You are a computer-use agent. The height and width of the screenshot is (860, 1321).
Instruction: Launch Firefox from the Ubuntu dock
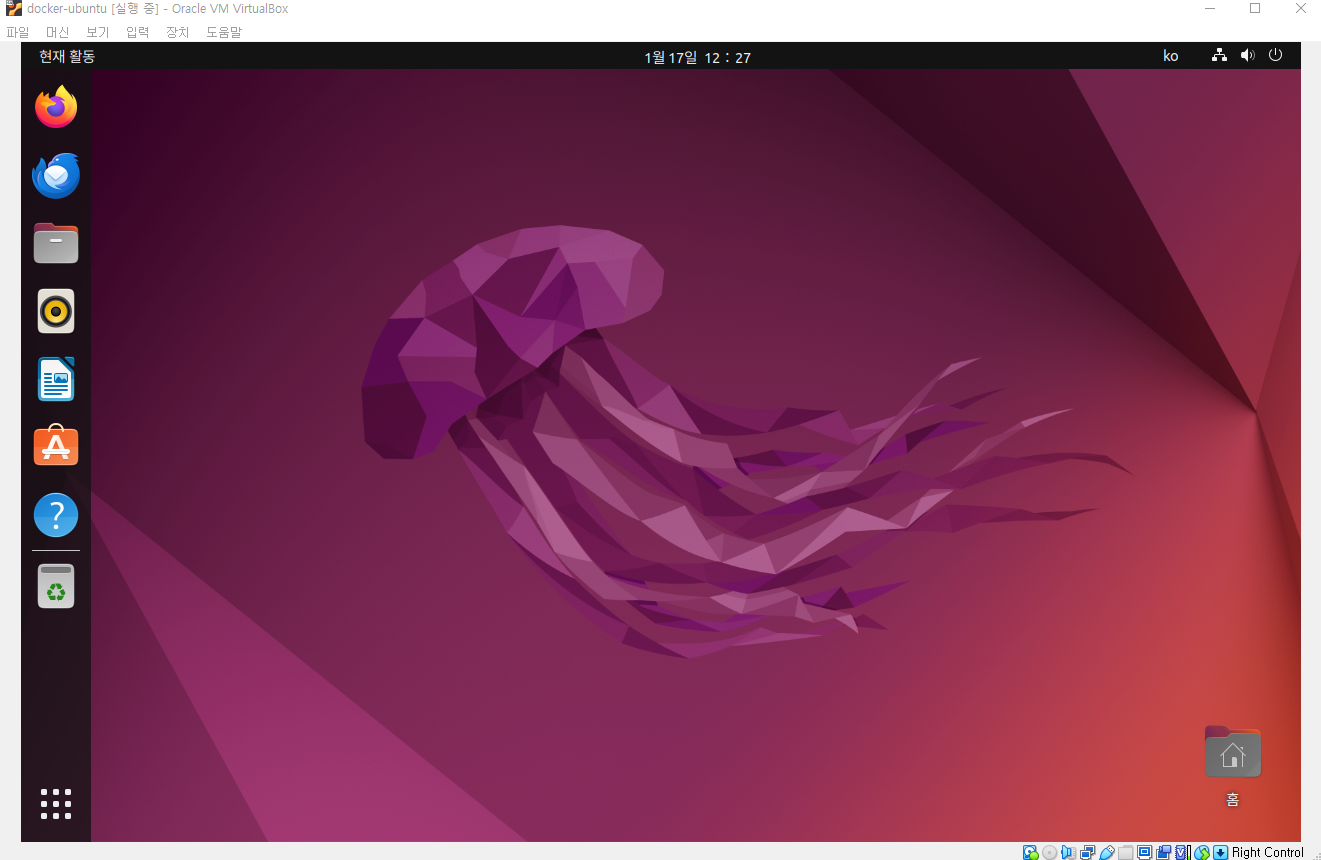tap(56, 107)
